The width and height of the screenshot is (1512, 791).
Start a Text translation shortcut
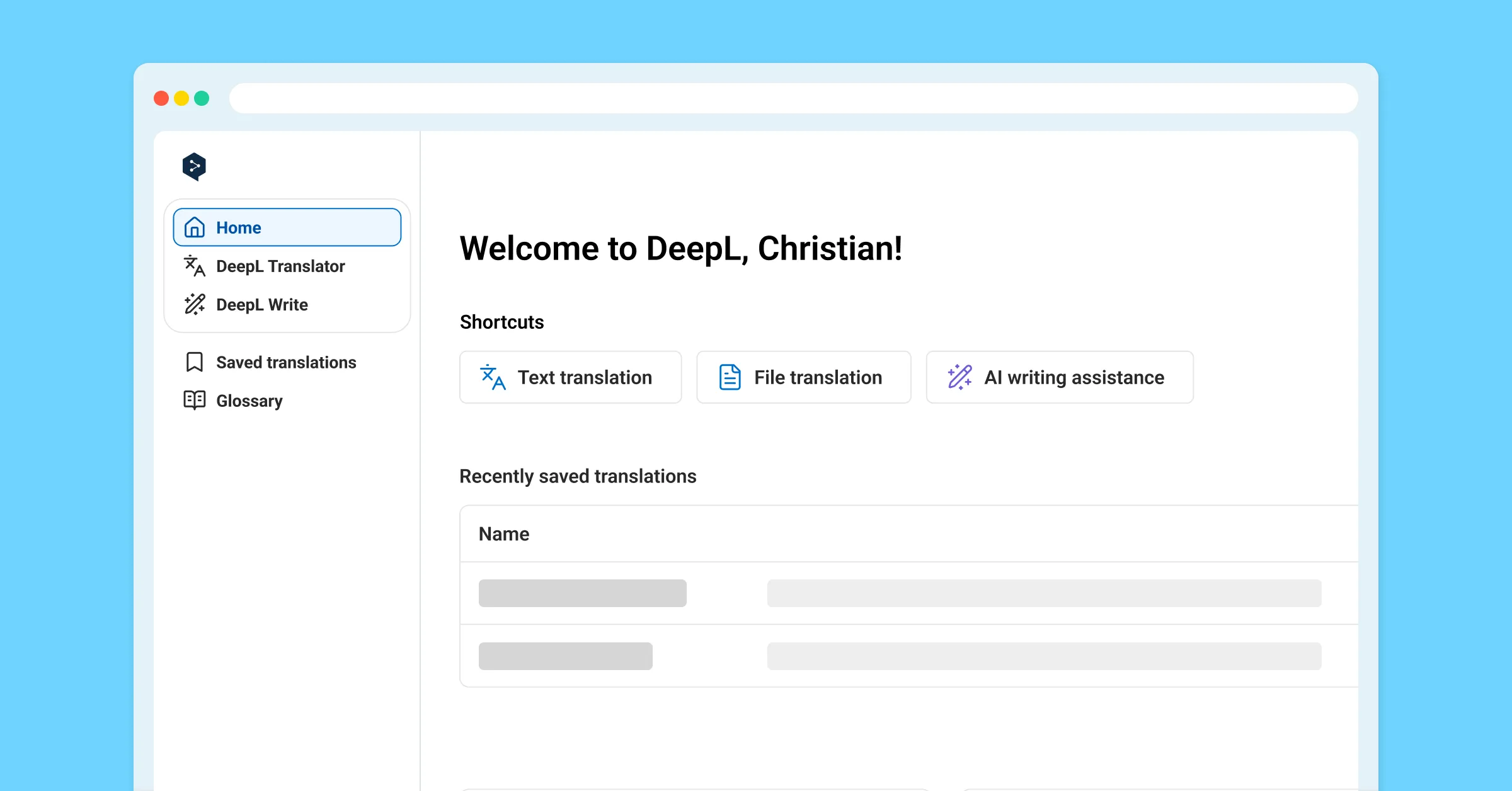coord(570,377)
